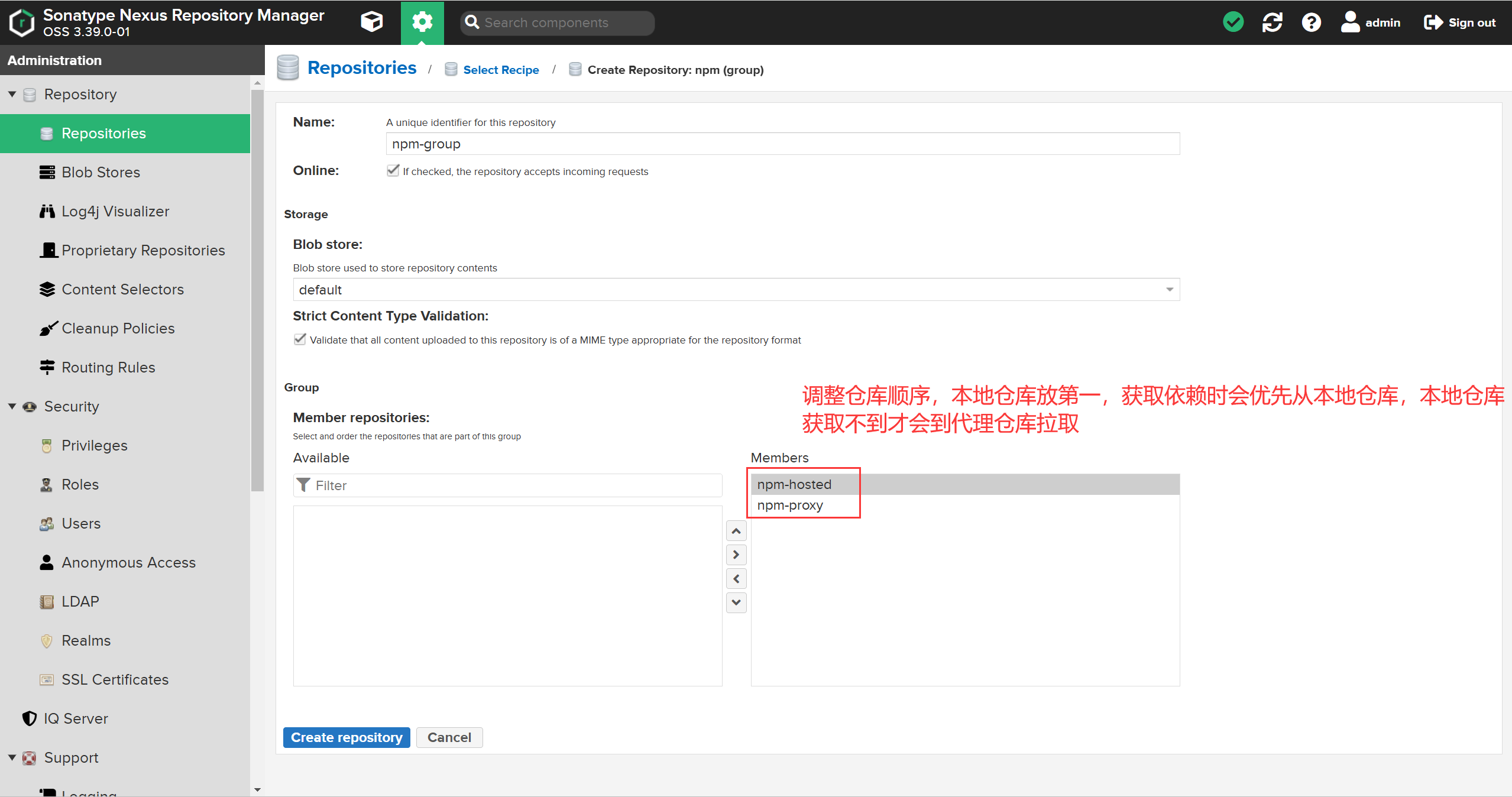Move selected member down with arrow button
This screenshot has height=797, width=1512.
[x=736, y=602]
